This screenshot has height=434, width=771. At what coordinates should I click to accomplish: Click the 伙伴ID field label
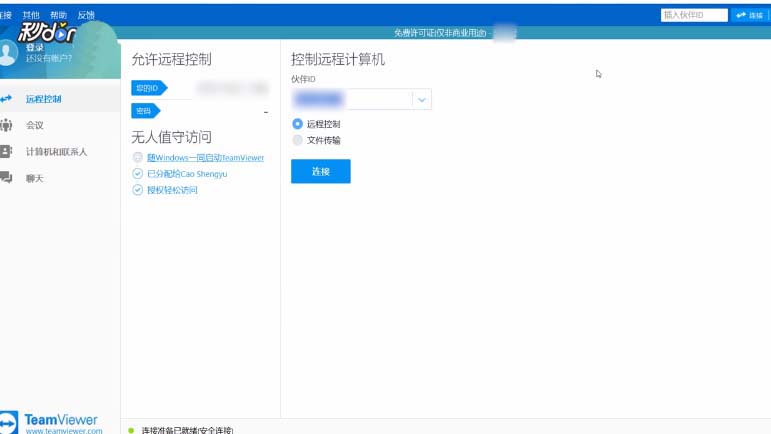(x=303, y=79)
